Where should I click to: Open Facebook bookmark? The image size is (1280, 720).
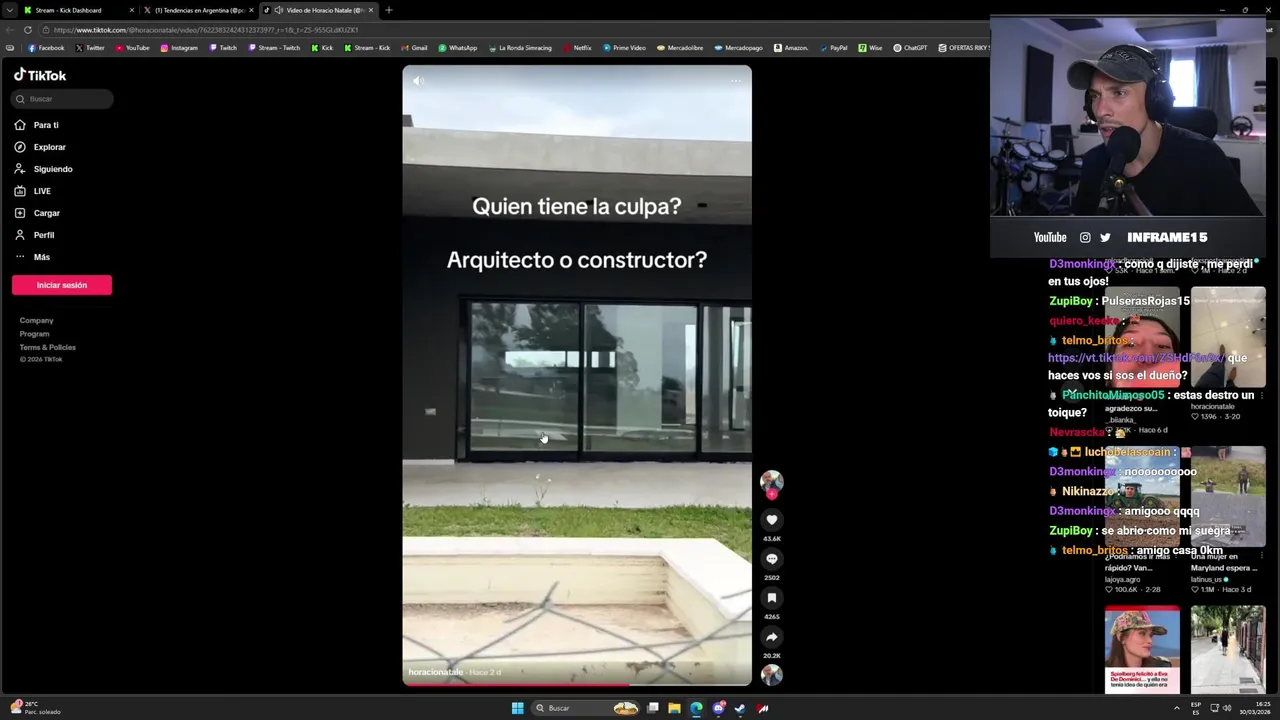pos(46,48)
